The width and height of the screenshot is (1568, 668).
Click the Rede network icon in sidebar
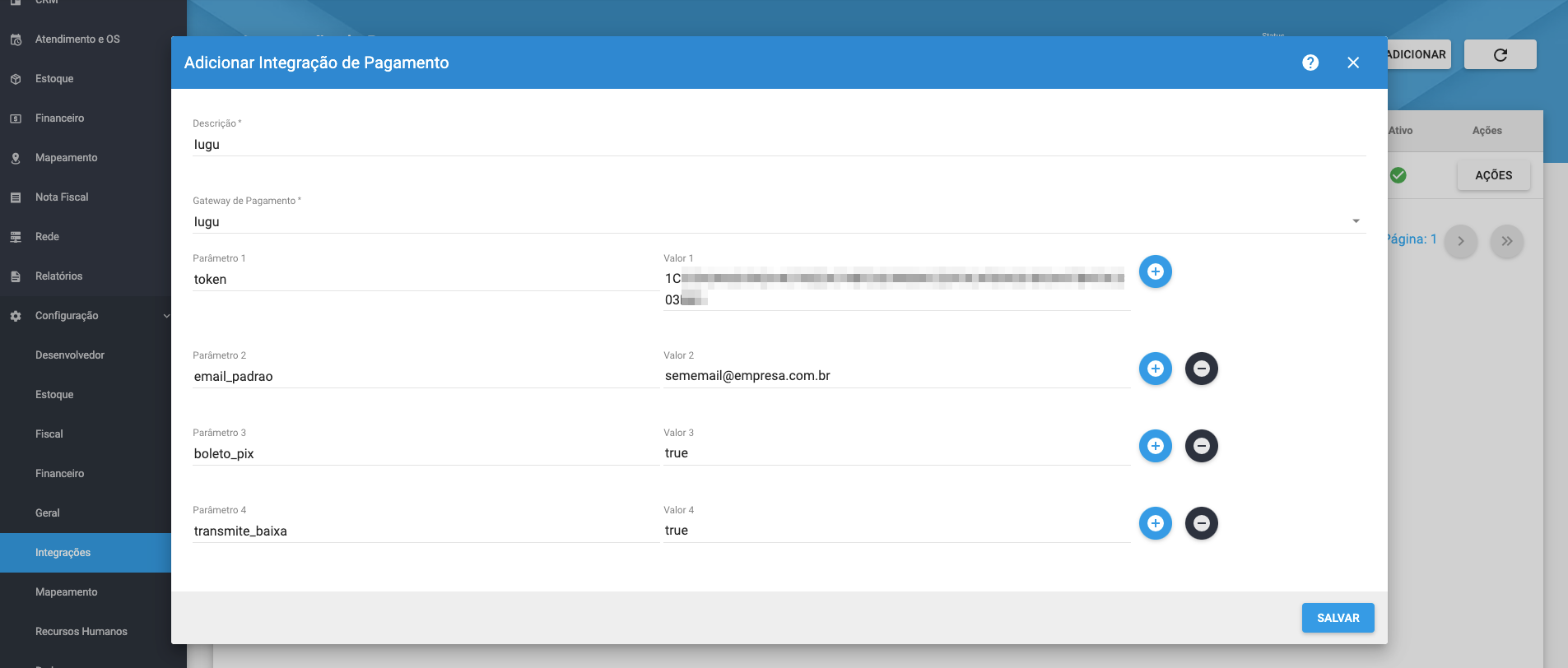[x=16, y=237]
